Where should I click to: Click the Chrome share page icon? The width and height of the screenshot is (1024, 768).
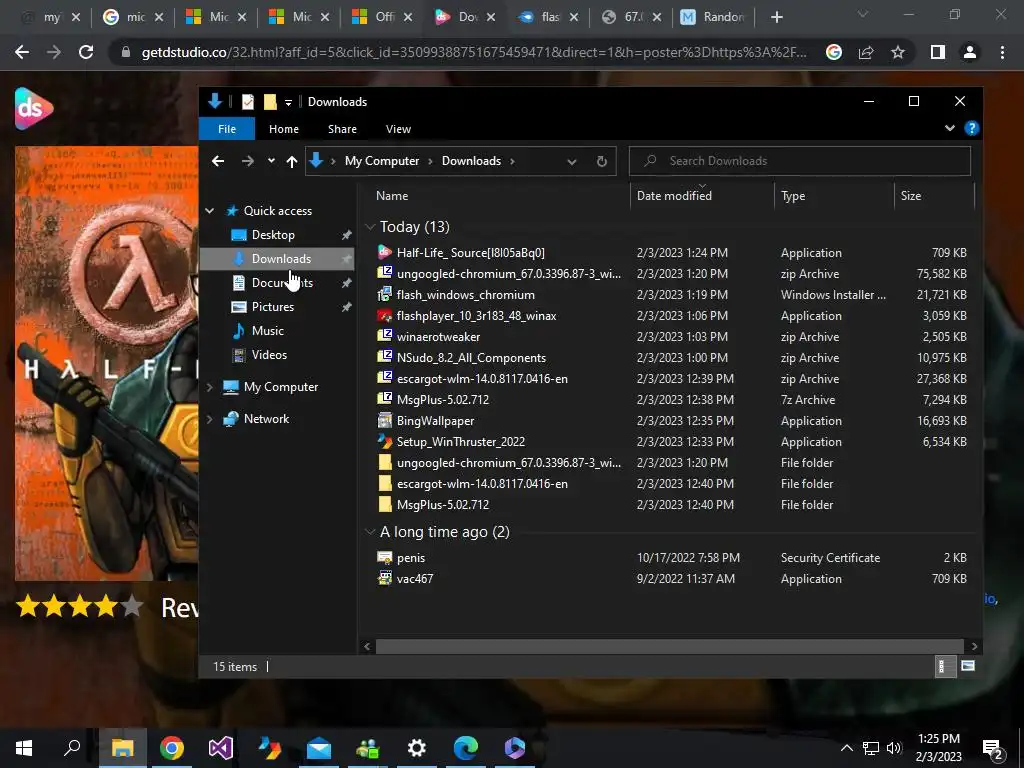[x=866, y=52]
